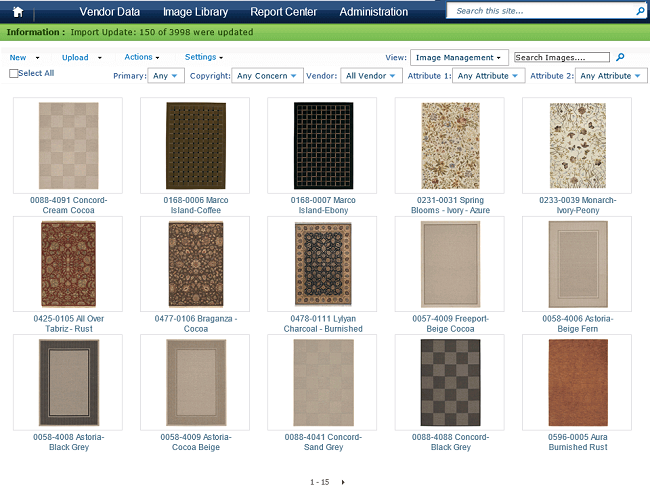Open the Image Library menu
The height and width of the screenshot is (488, 650).
pyautogui.click(x=195, y=12)
